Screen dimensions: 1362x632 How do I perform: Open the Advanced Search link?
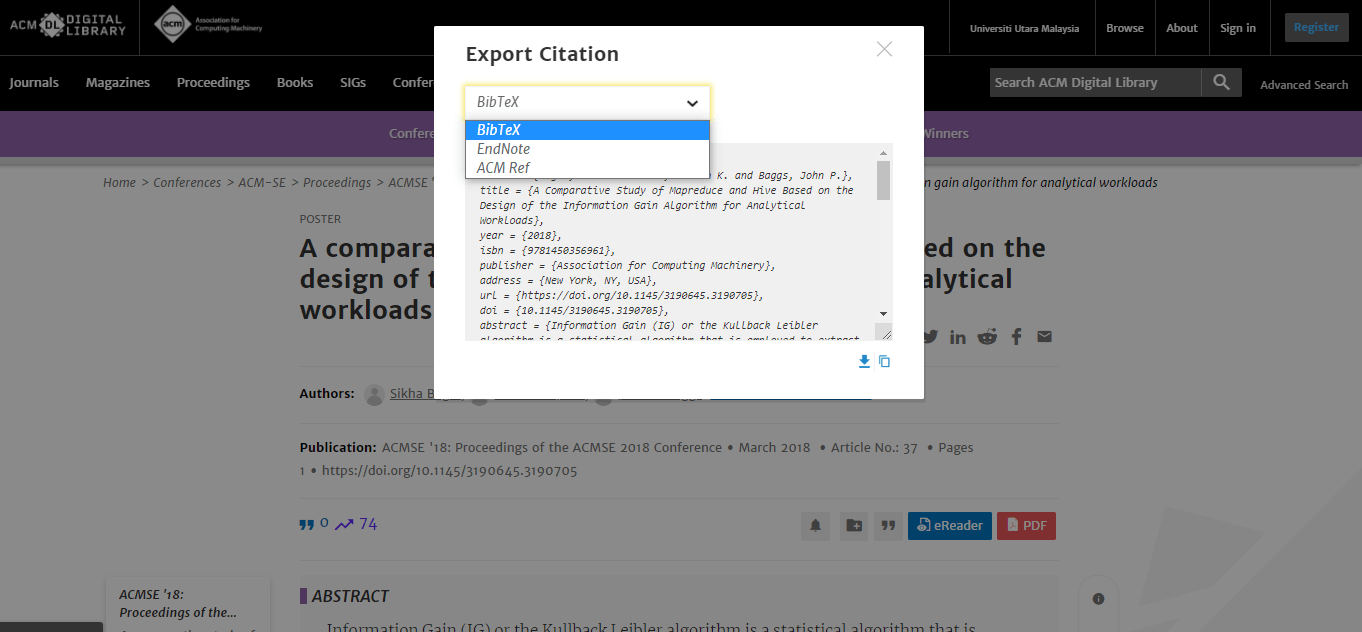pyautogui.click(x=1304, y=85)
